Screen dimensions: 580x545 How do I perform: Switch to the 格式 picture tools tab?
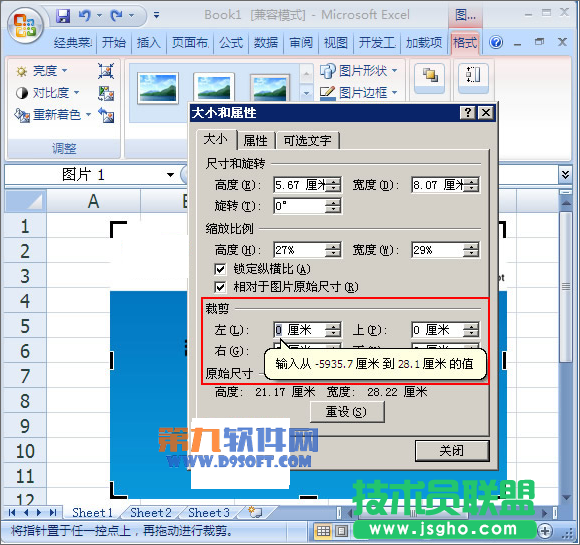coord(465,43)
